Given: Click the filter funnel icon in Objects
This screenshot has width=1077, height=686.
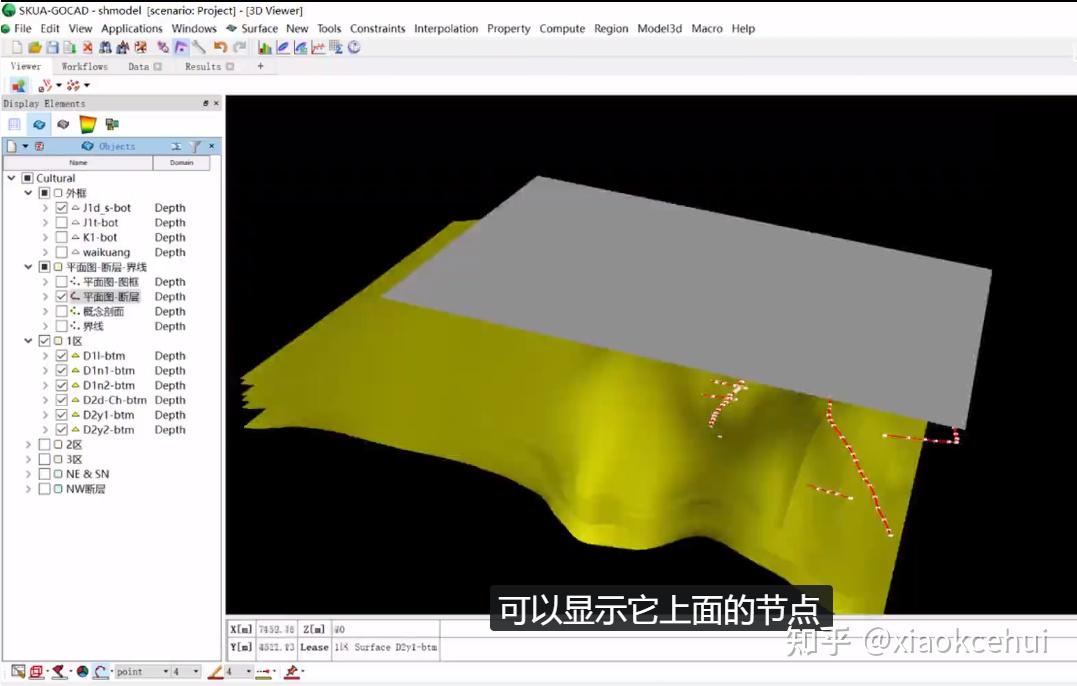Looking at the screenshot, I should pos(196,146).
